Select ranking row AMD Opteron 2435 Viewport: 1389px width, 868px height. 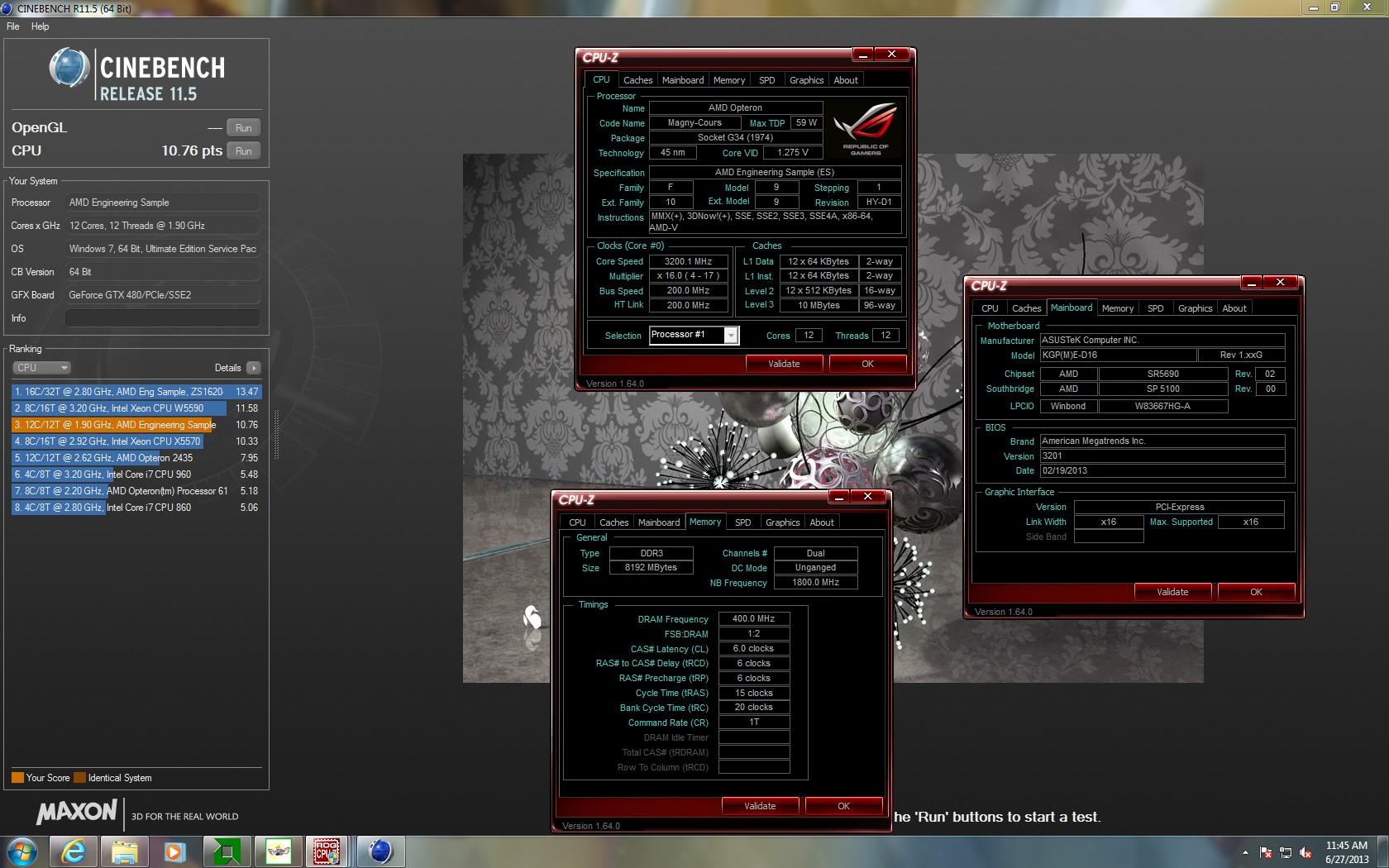point(136,458)
